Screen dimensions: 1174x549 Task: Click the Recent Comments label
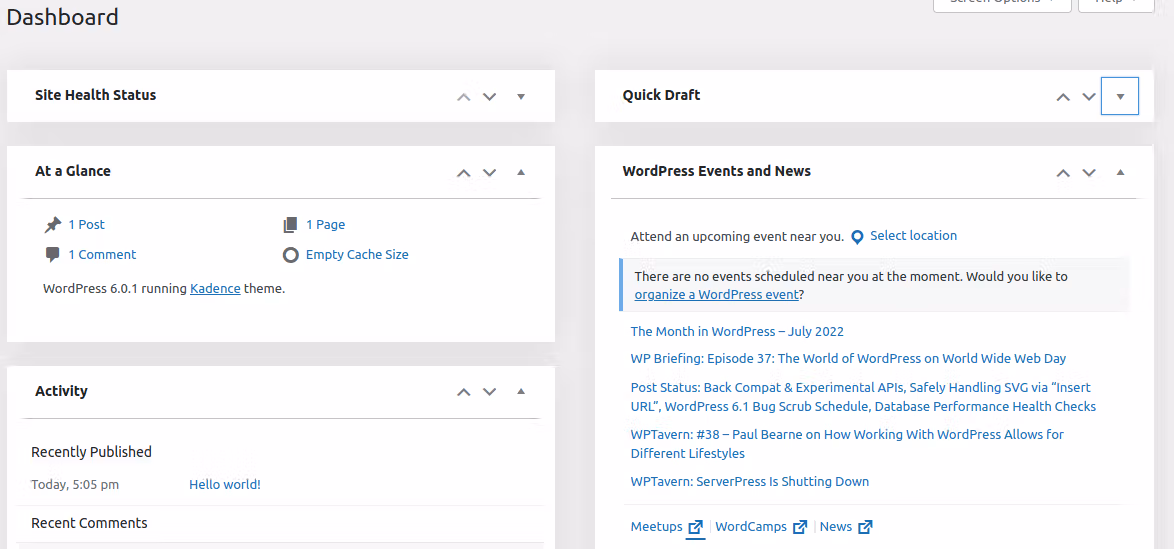tap(89, 523)
